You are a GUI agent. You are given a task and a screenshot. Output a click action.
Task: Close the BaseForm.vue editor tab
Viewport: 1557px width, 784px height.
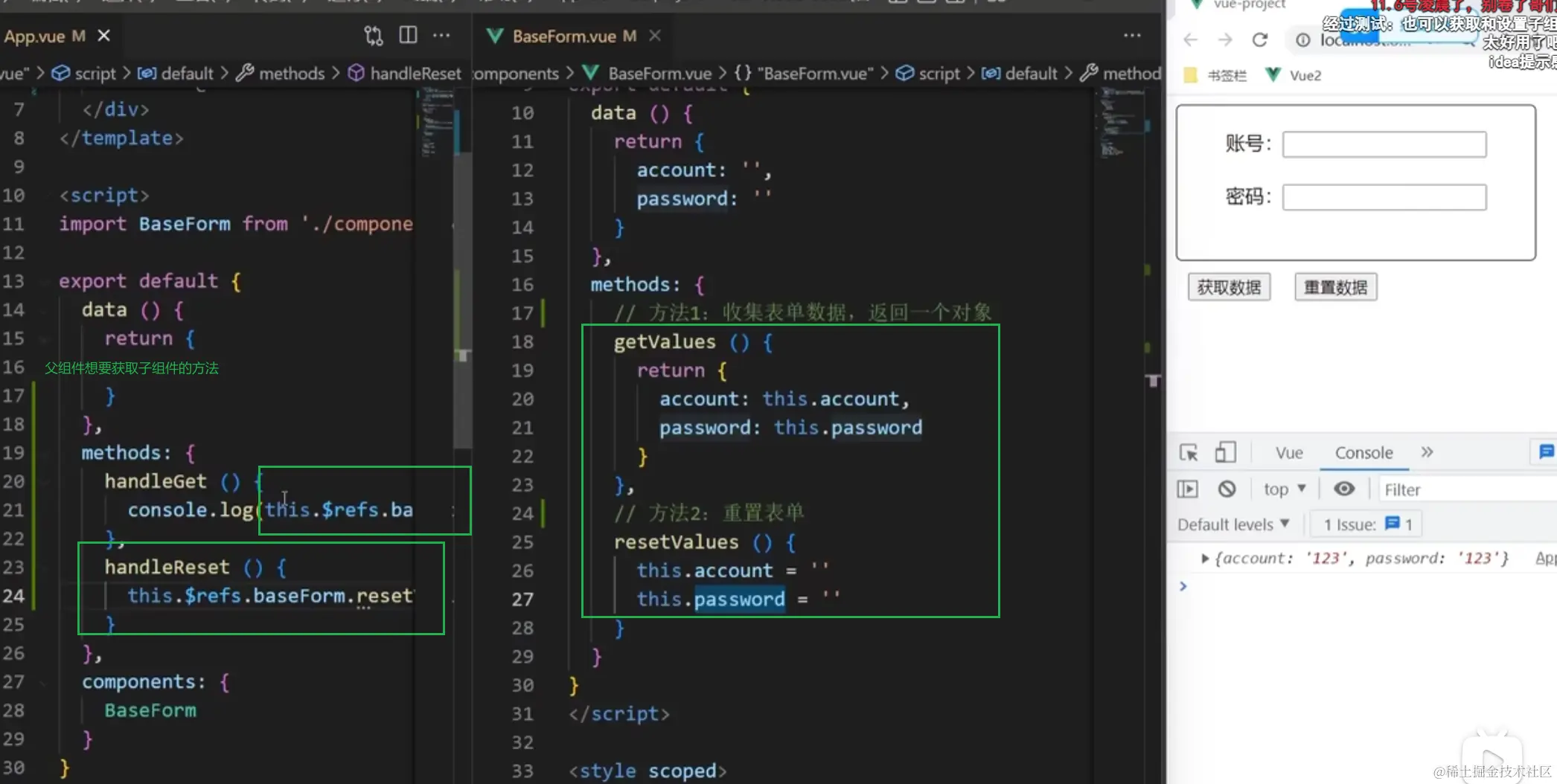tap(655, 36)
